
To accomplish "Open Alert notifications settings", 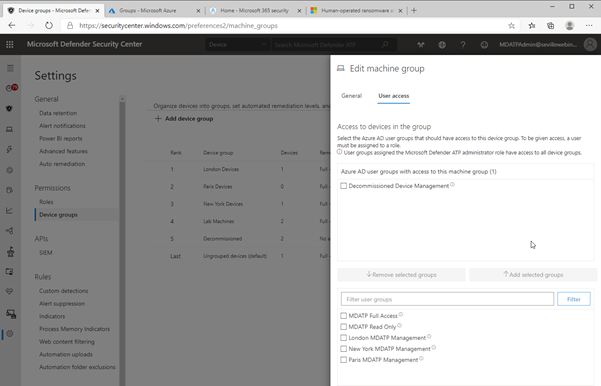I will pyautogui.click(x=62, y=126).
